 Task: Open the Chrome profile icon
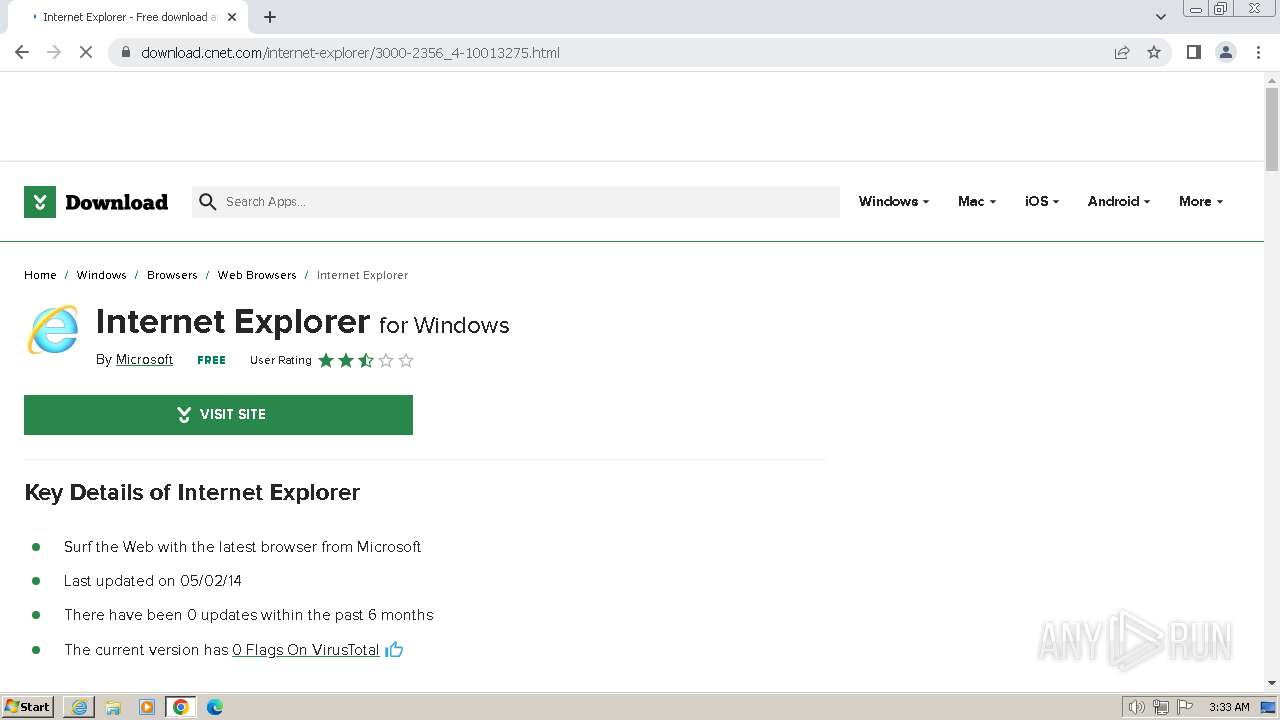click(x=1226, y=52)
